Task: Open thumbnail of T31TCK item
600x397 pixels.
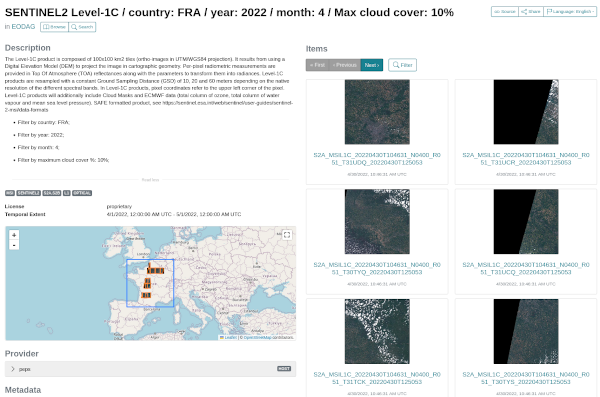Action: tap(377, 331)
